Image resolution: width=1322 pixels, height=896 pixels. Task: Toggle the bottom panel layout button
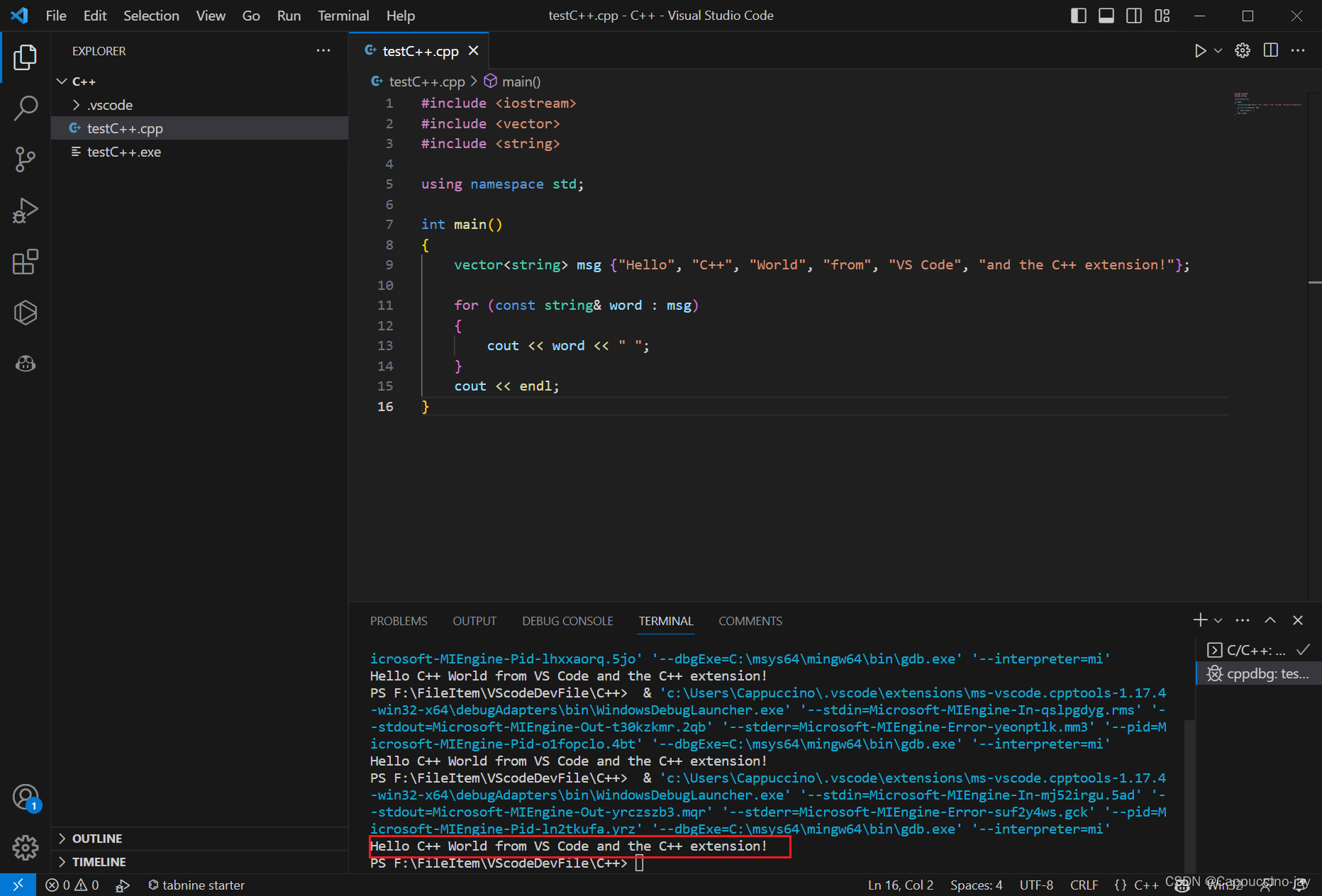[x=1106, y=16]
